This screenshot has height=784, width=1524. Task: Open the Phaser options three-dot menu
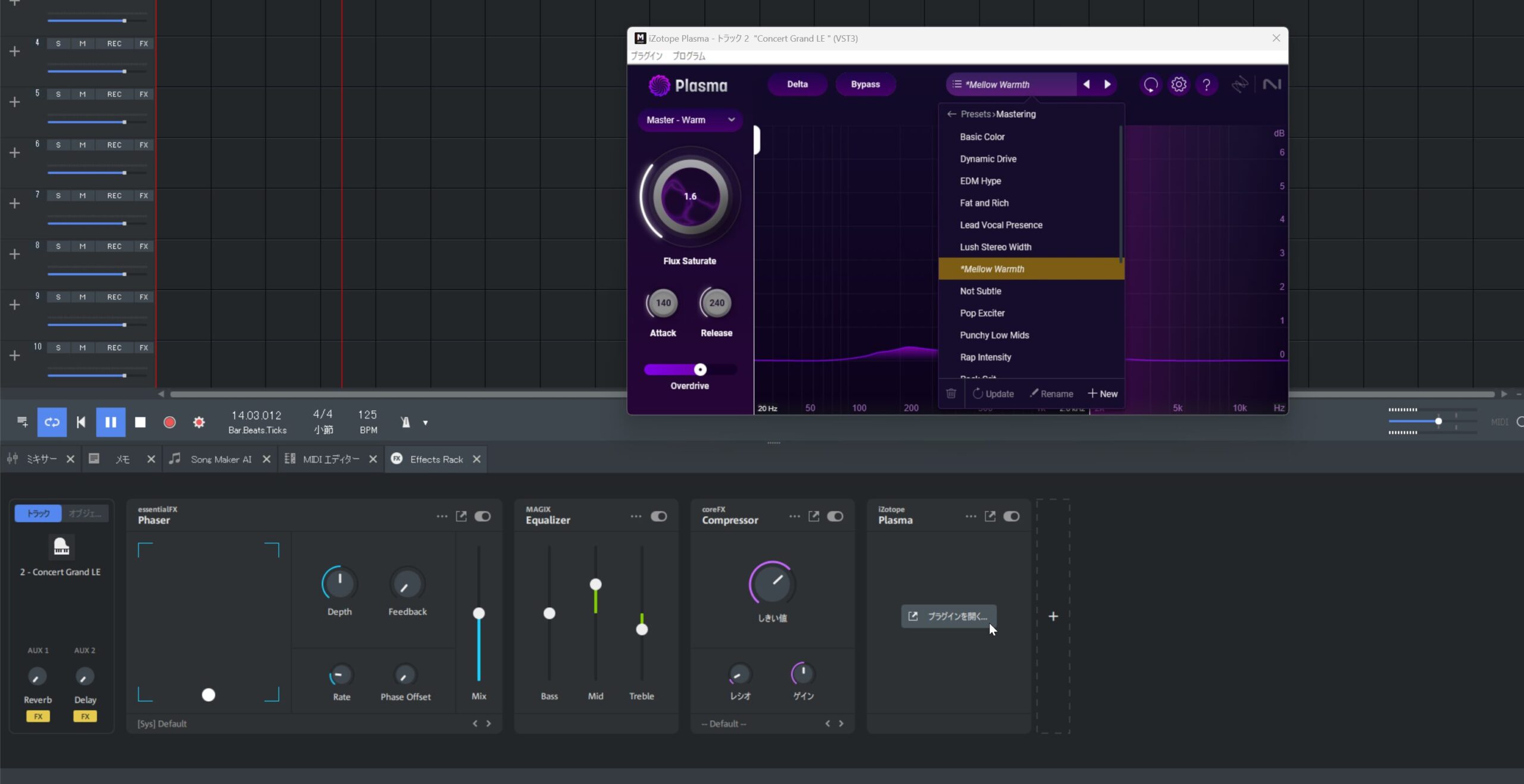point(442,516)
